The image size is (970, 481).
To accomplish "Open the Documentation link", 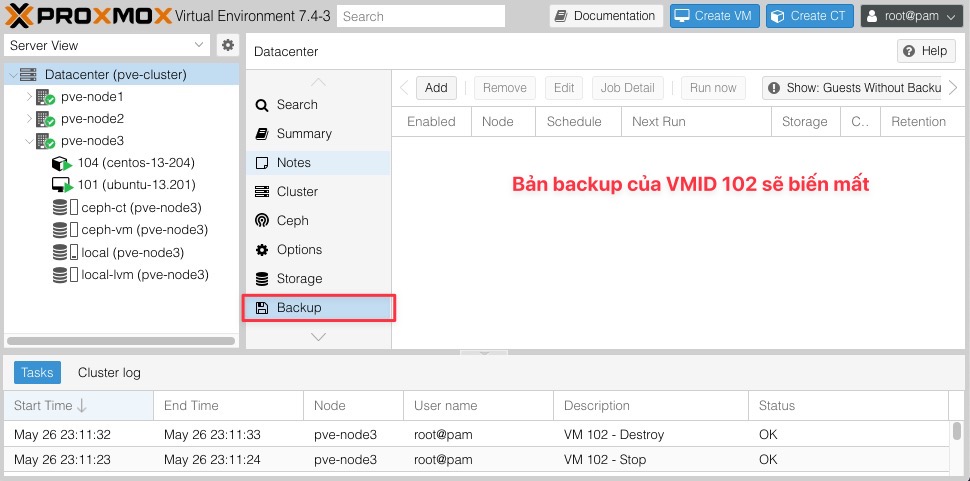I will point(606,16).
